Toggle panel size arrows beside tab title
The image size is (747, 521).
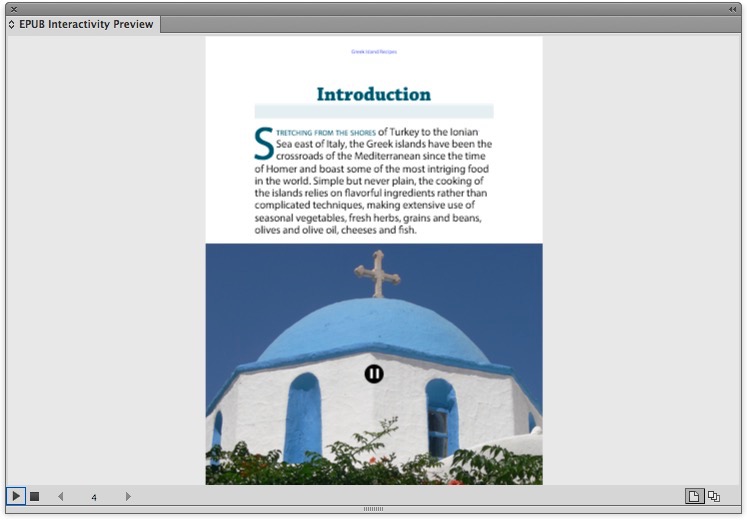point(11,24)
